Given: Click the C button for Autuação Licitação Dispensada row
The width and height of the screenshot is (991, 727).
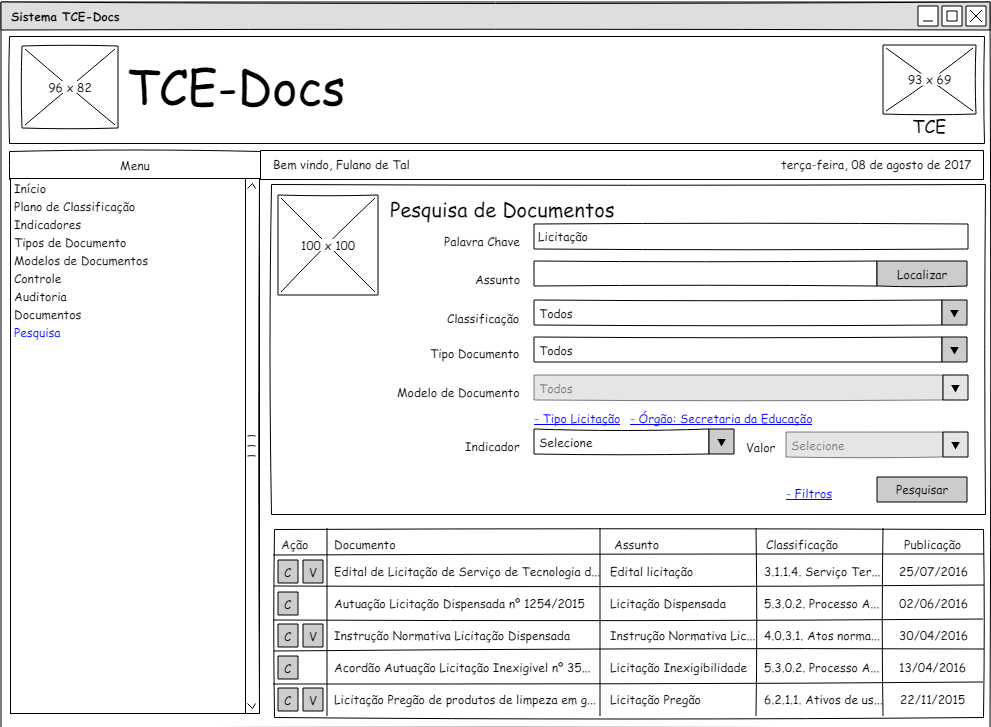Looking at the screenshot, I should pyautogui.click(x=288, y=604).
